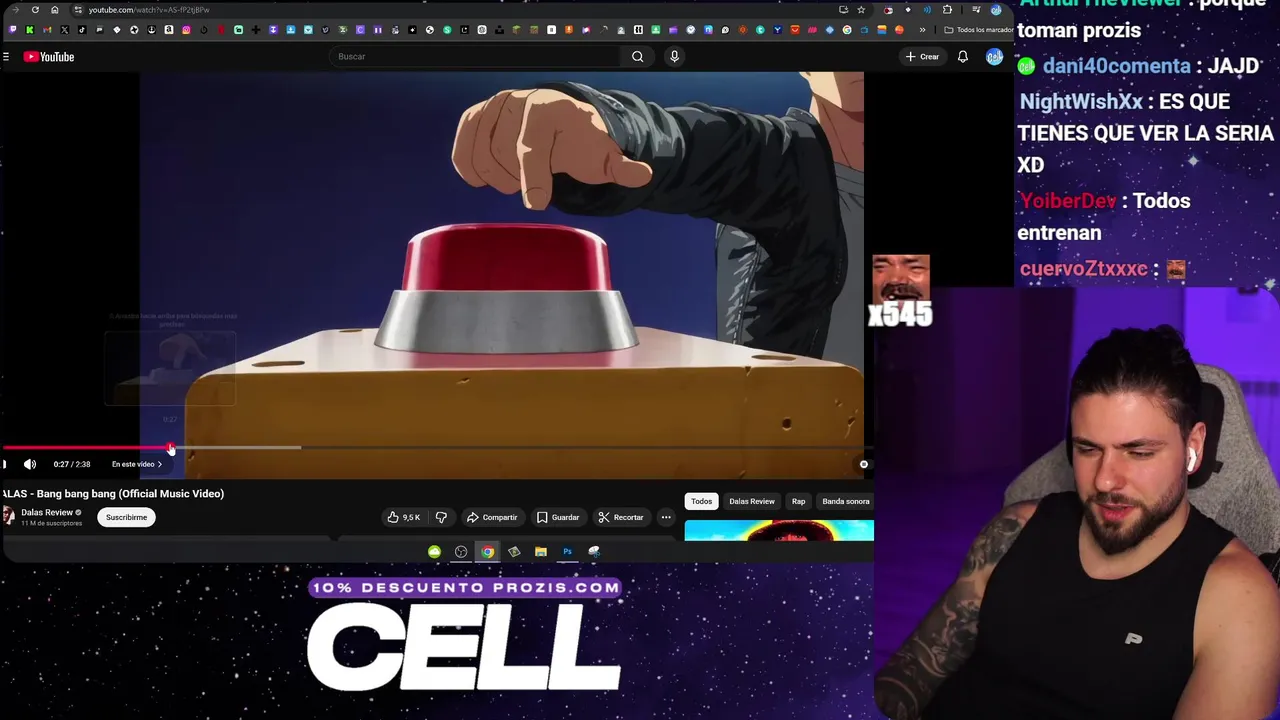This screenshot has width=1280, height=720.
Task: Select the Dalas Review filter chip
Action: pos(752,501)
